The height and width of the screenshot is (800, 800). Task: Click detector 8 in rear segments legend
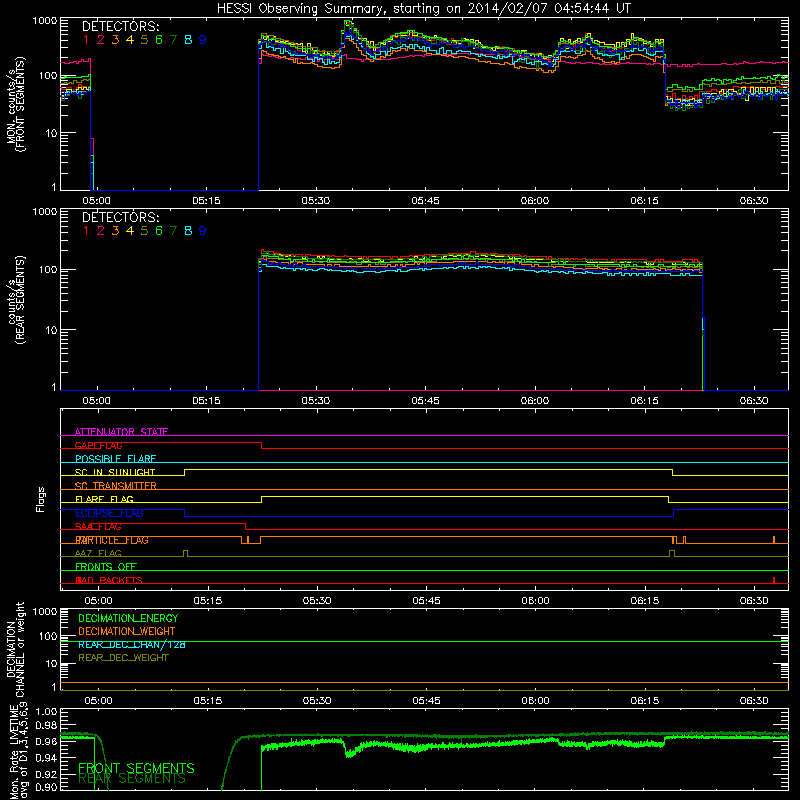pos(188,231)
